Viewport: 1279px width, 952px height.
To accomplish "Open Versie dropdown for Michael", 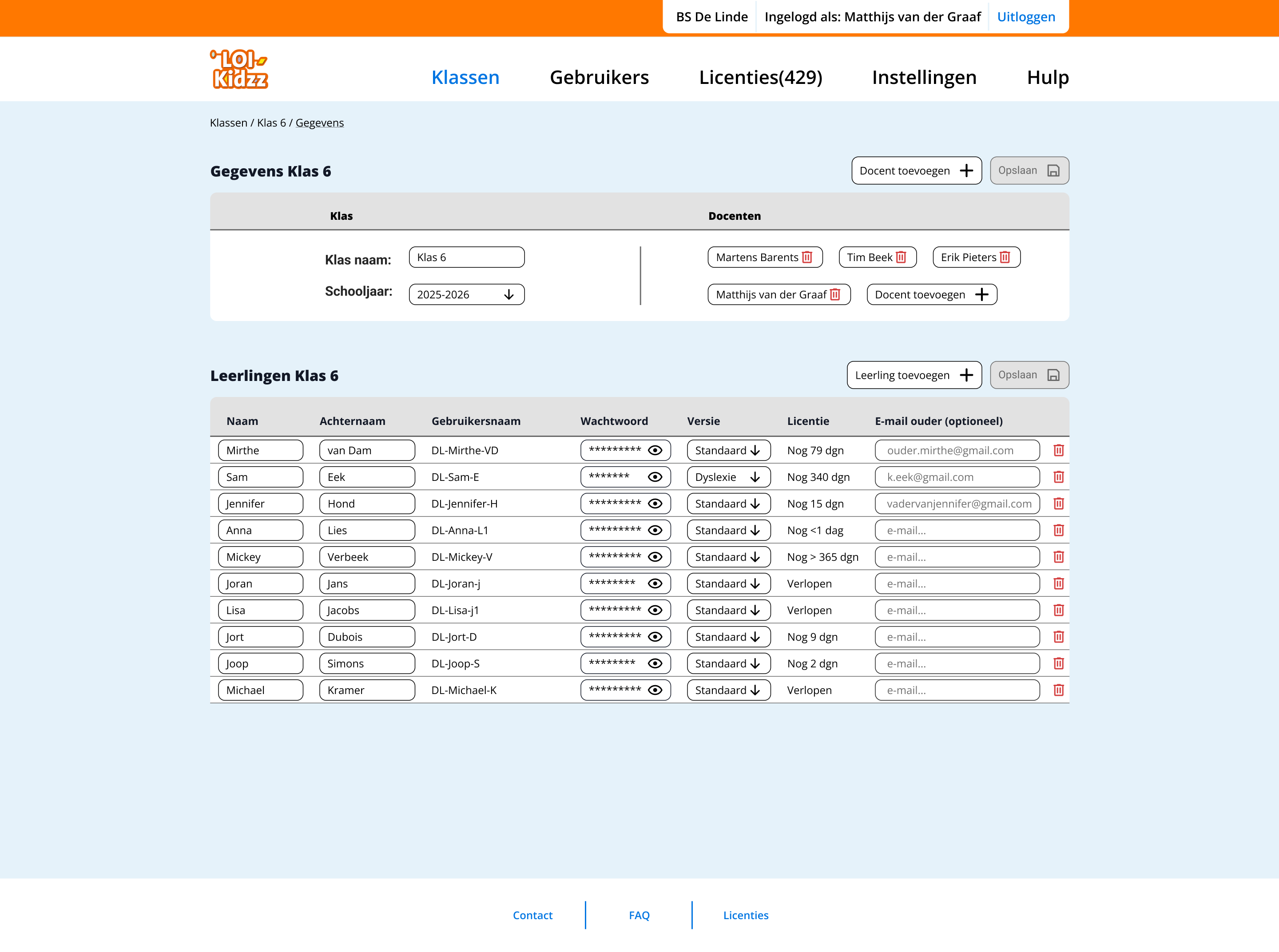I will click(x=729, y=690).
